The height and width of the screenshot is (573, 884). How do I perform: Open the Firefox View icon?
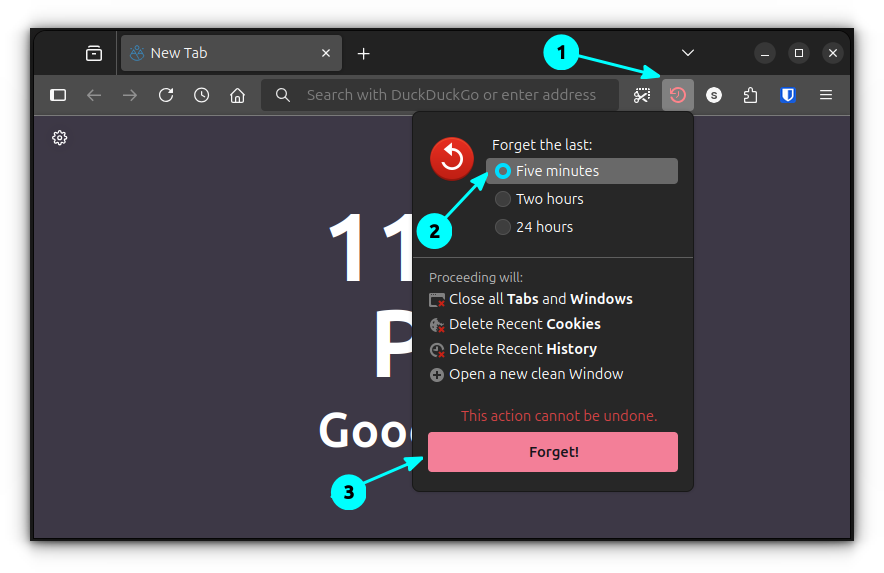click(94, 53)
